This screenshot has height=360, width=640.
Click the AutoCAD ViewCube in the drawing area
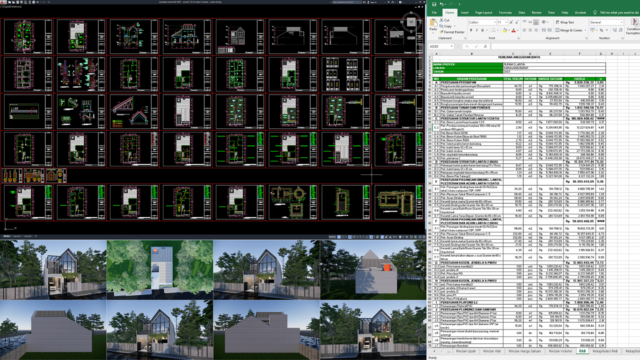[411, 22]
